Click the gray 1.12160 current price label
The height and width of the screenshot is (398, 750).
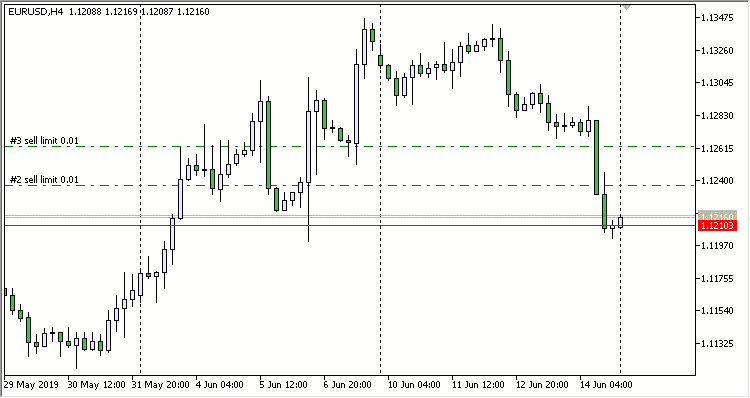(717, 216)
